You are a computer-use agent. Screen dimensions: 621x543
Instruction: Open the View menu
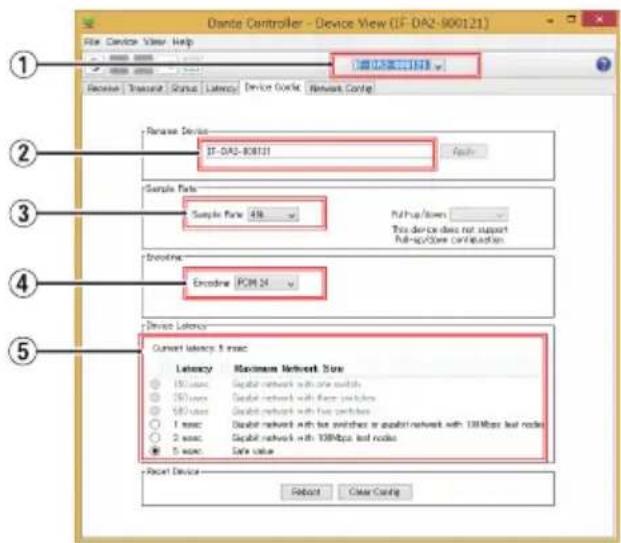(x=154, y=42)
